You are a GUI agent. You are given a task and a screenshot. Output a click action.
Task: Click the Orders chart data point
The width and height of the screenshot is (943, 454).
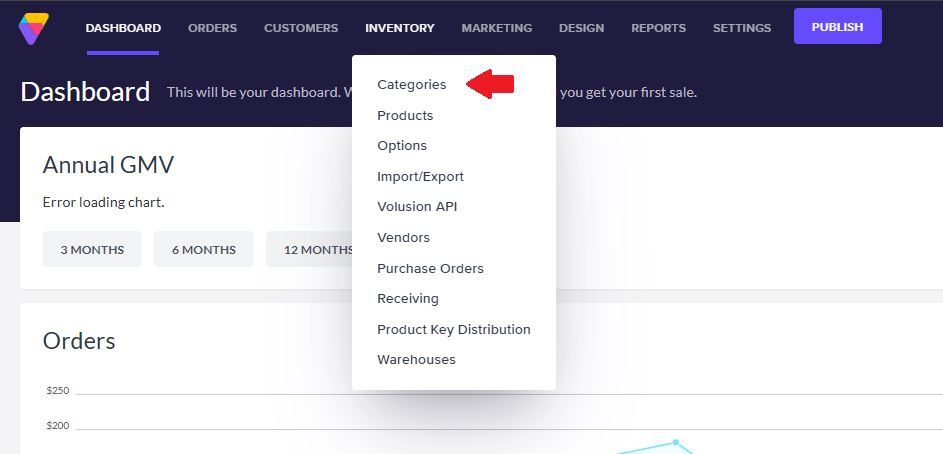(x=675, y=443)
